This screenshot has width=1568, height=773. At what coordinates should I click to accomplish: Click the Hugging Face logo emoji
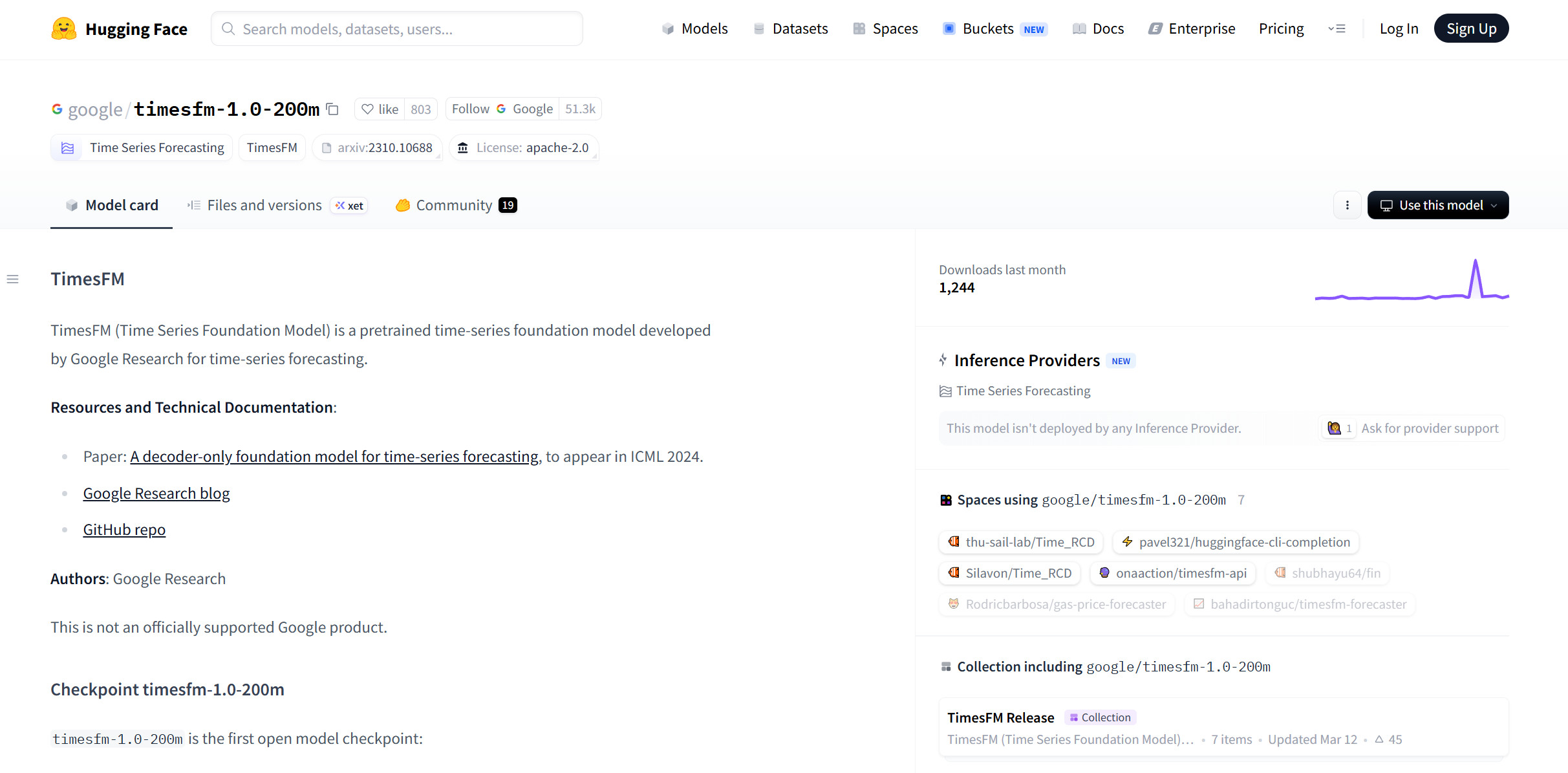coord(63,29)
